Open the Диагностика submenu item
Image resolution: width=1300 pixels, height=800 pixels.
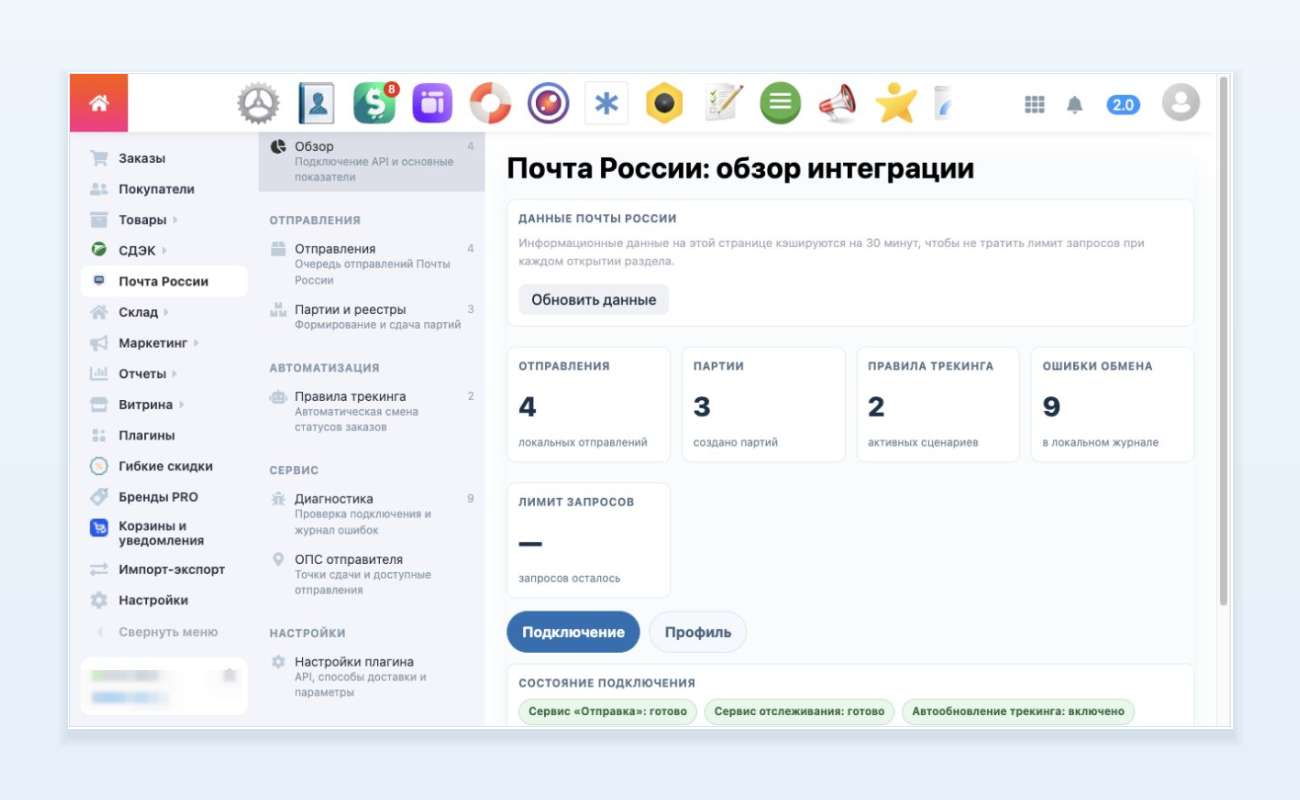pos(372,513)
